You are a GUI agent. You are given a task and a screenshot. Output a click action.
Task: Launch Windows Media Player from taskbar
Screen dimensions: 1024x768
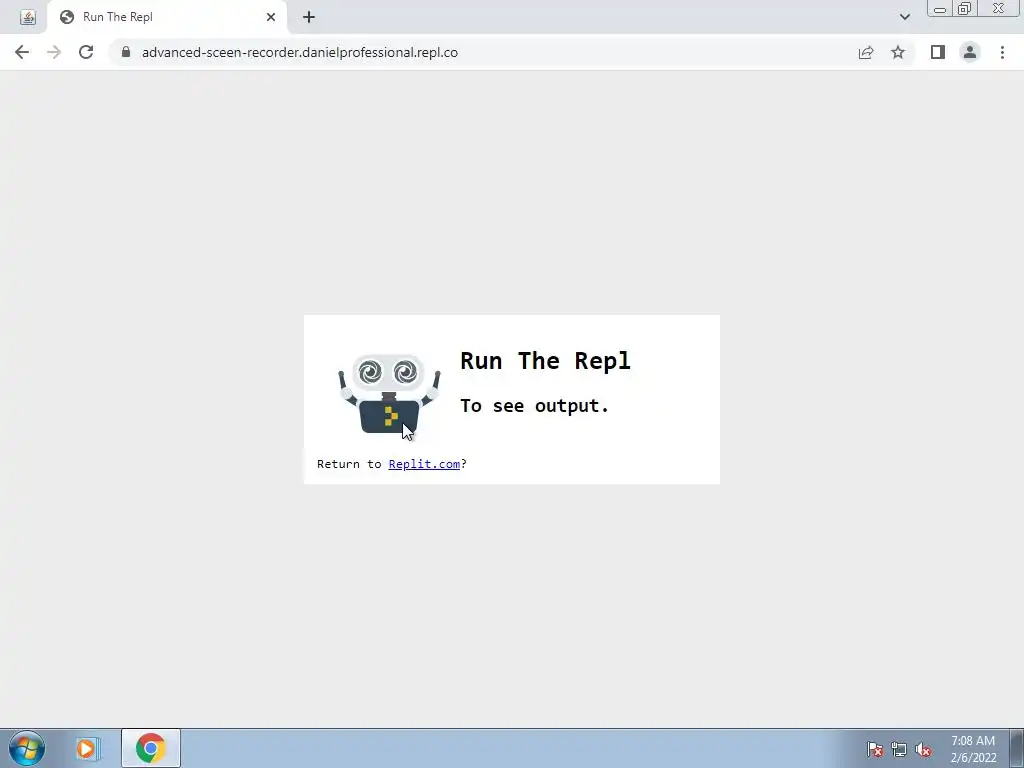86,748
